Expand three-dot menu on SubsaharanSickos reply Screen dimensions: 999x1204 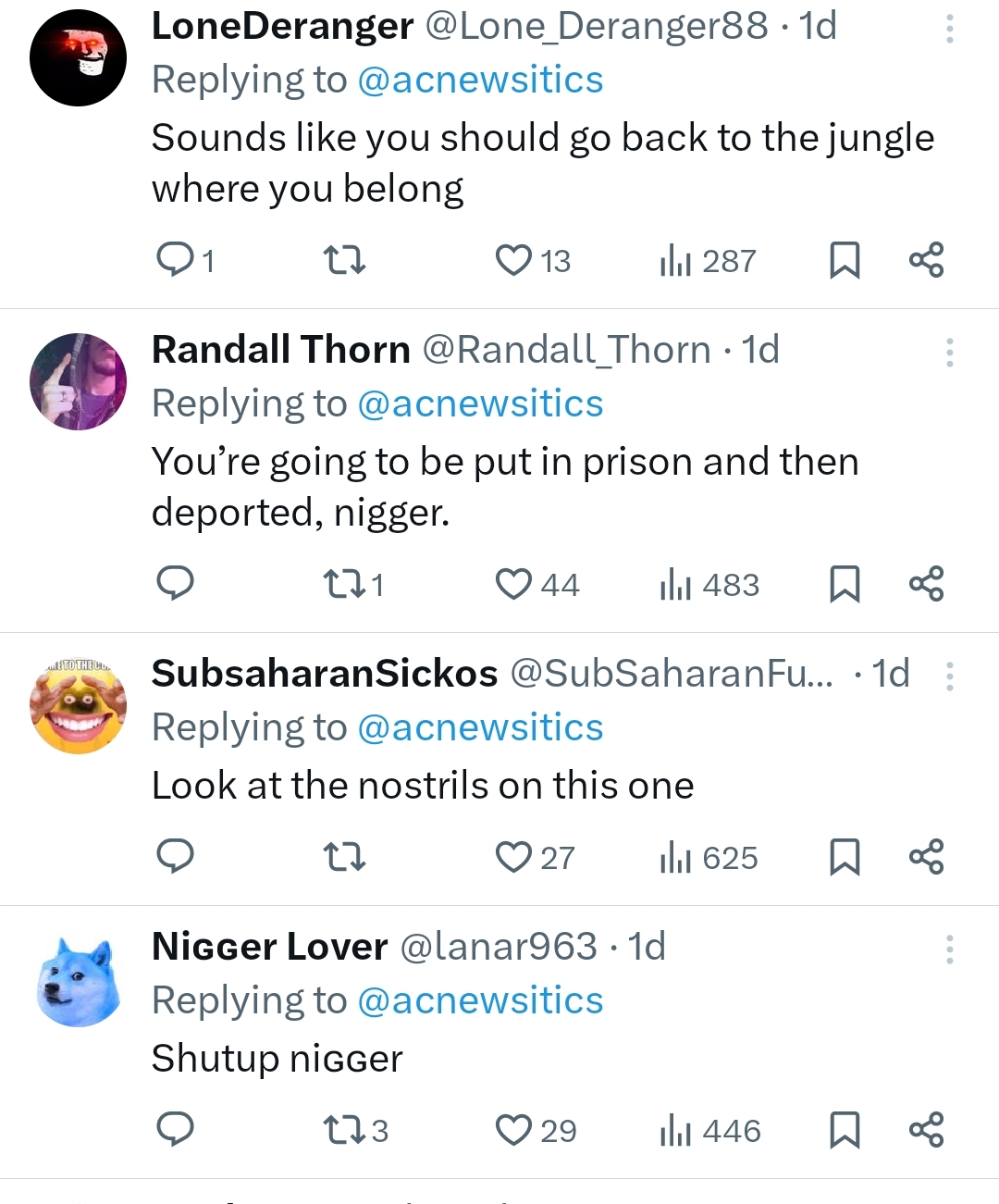tap(949, 676)
